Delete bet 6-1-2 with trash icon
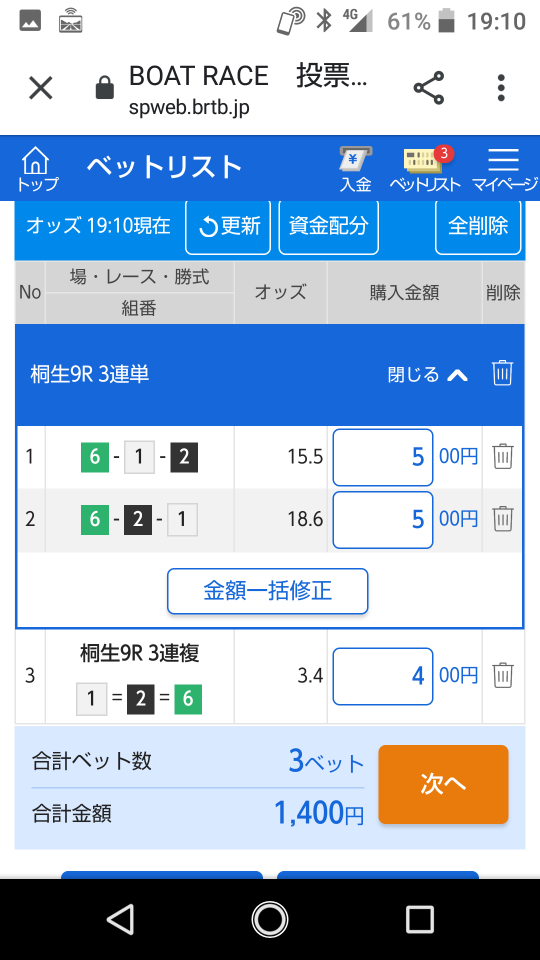Image resolution: width=540 pixels, height=960 pixels. pos(503,457)
